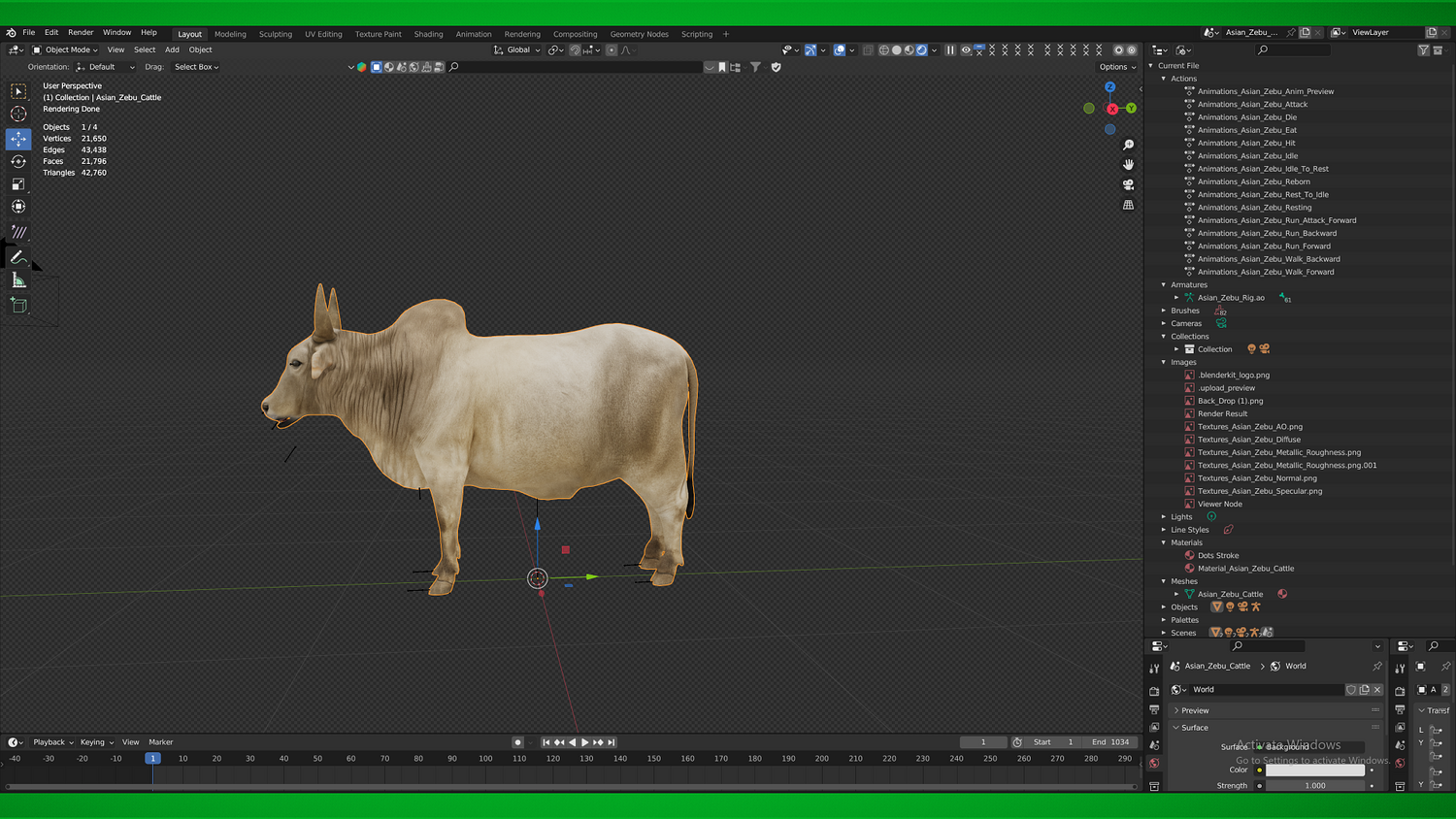Click the End frame 1034 field

(x=1110, y=742)
